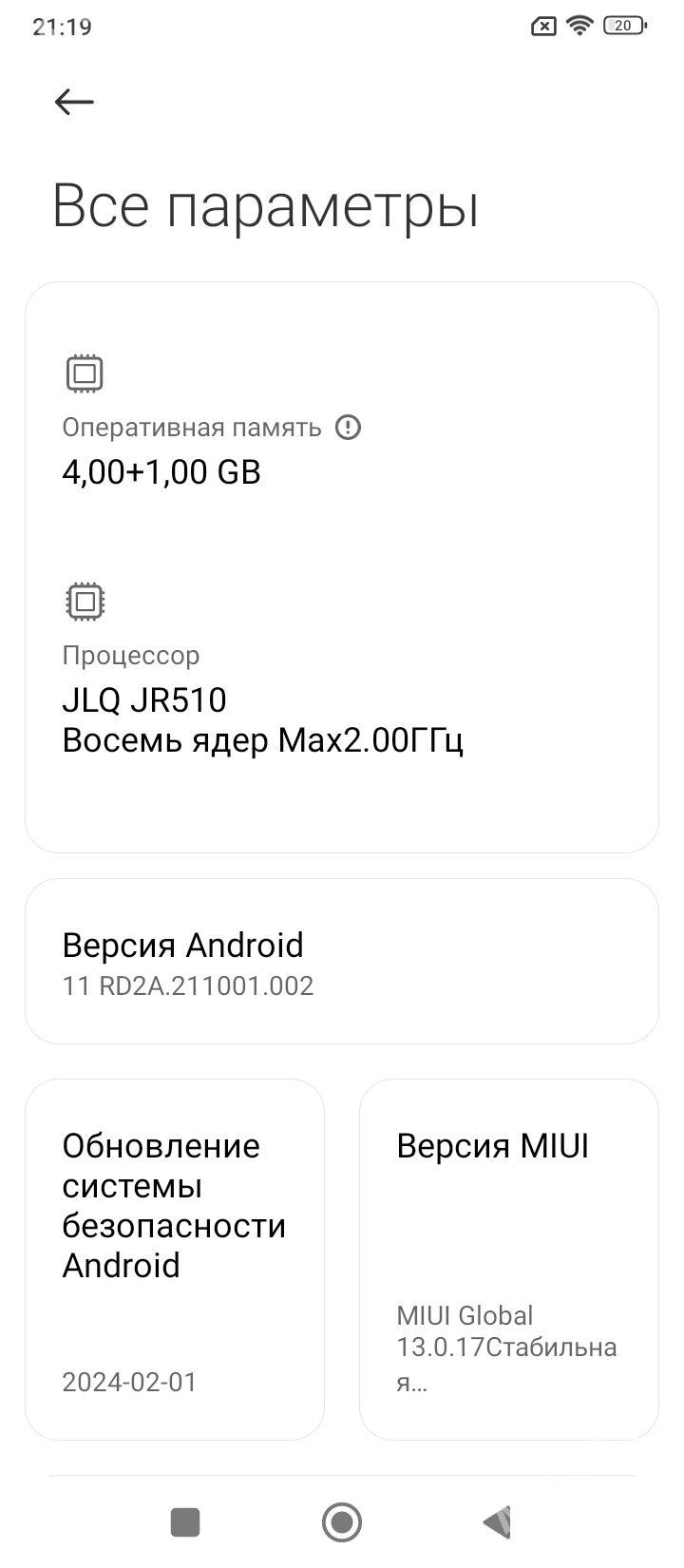
Task: Tap the Wi-Fi status icon
Action: [579, 27]
